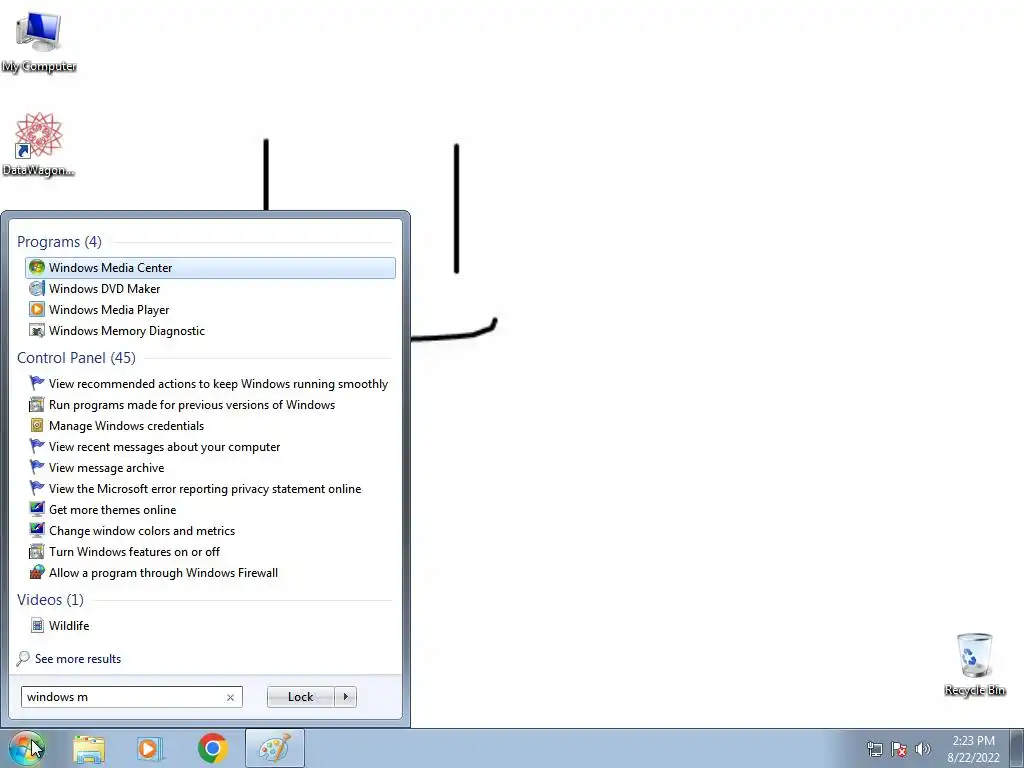
Task: Click the Memory Diagnostic chip icon
Action: coord(37,330)
